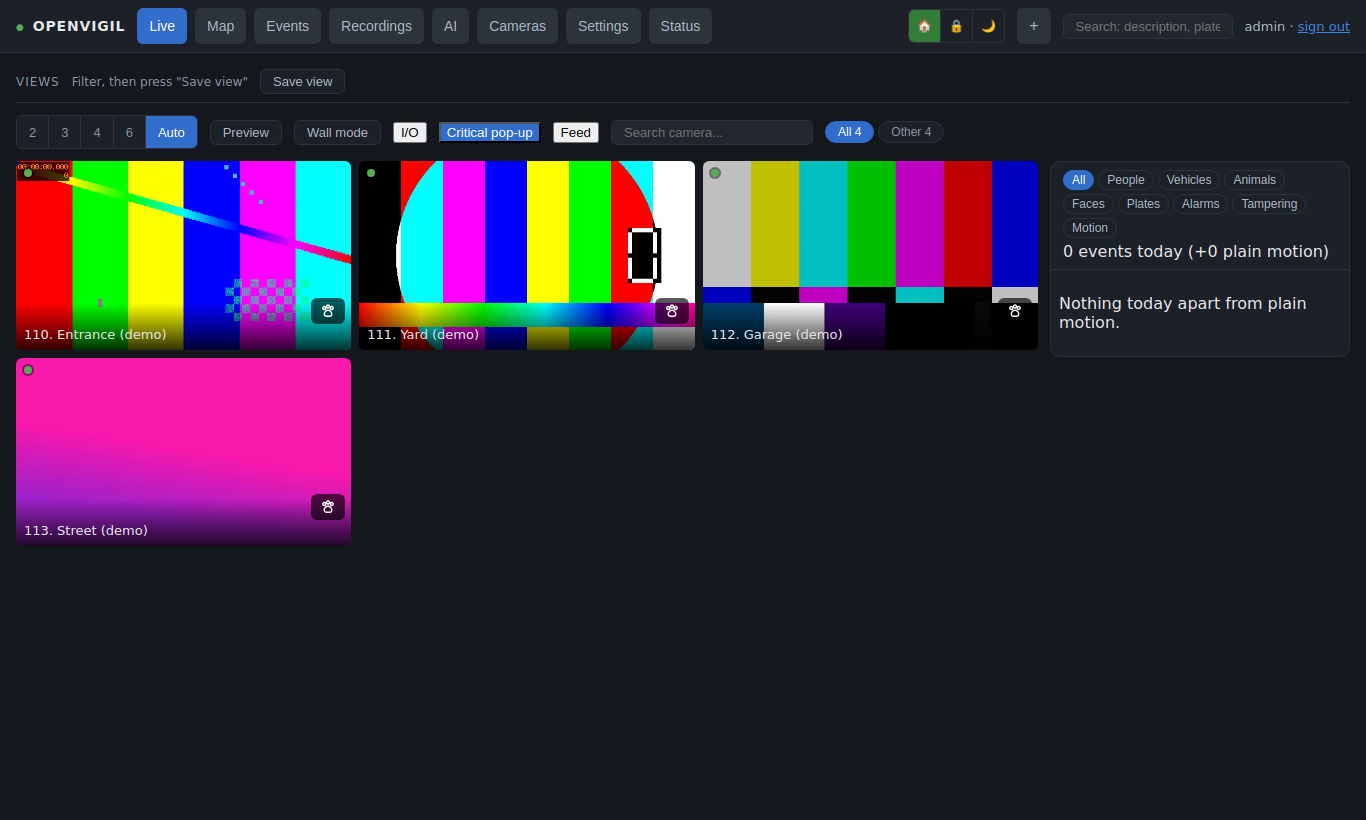Open the Status tab

point(680,26)
